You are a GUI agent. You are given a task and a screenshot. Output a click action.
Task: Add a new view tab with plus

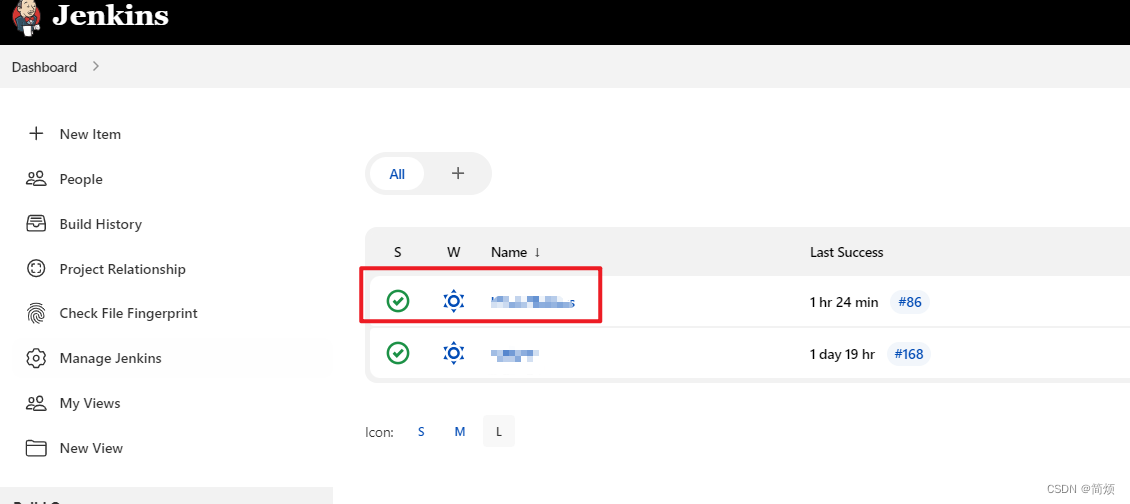(458, 173)
